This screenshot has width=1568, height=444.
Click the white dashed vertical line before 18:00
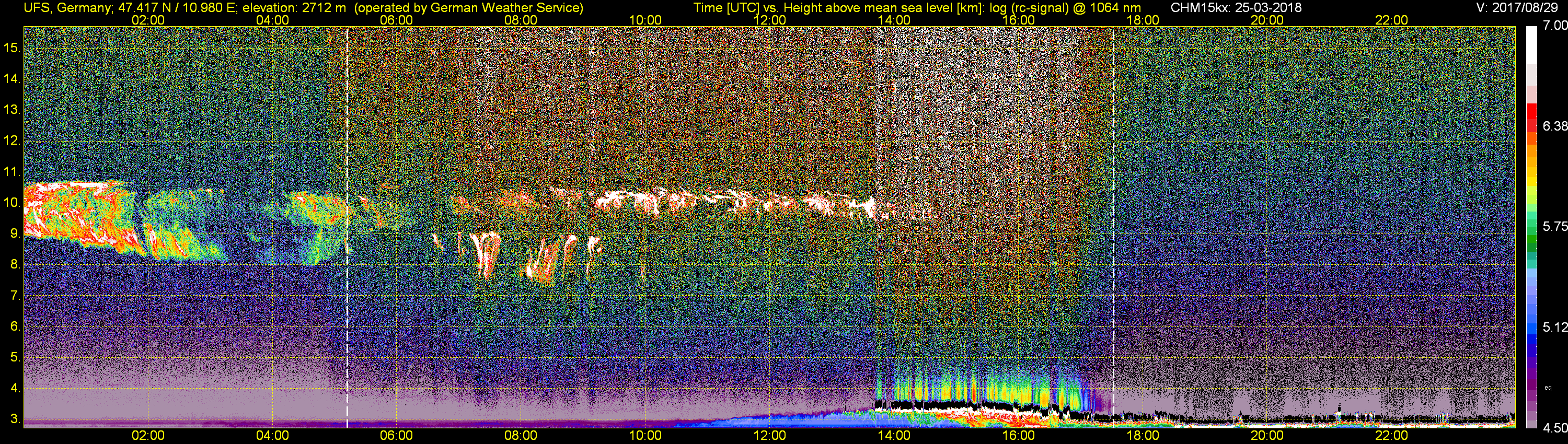tap(1113, 226)
